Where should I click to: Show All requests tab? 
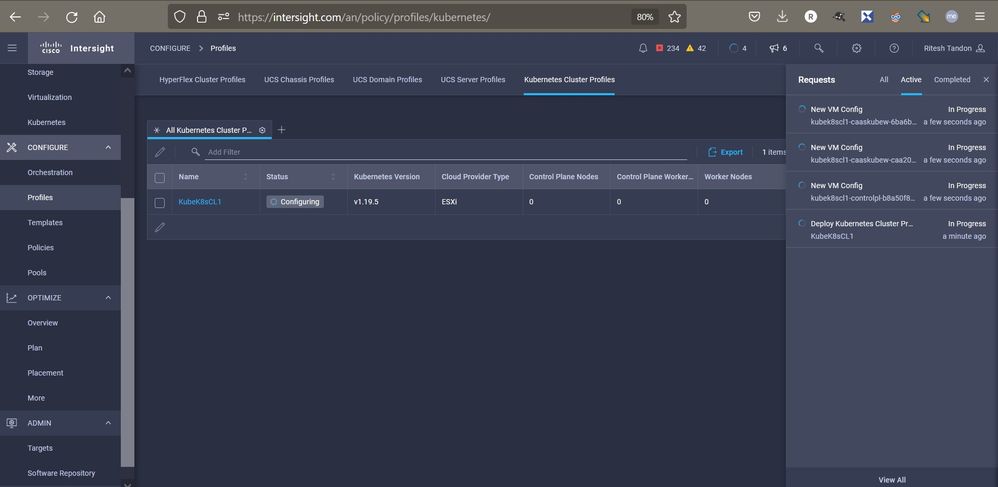point(883,80)
